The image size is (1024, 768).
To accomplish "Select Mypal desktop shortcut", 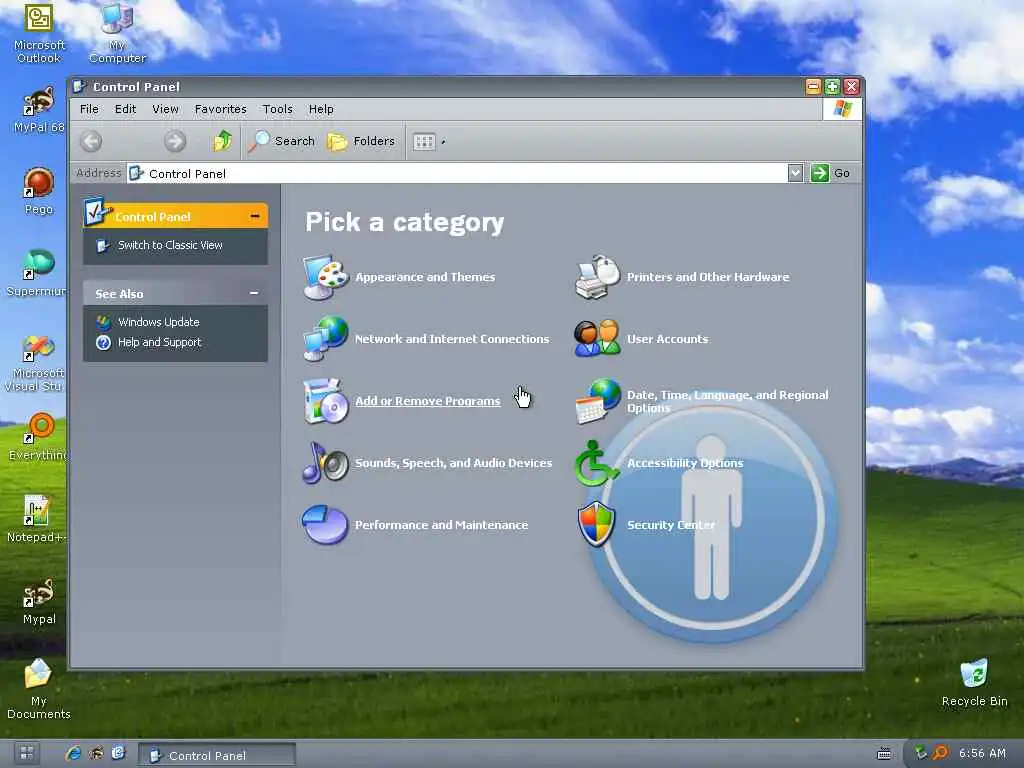I will pos(39,601).
